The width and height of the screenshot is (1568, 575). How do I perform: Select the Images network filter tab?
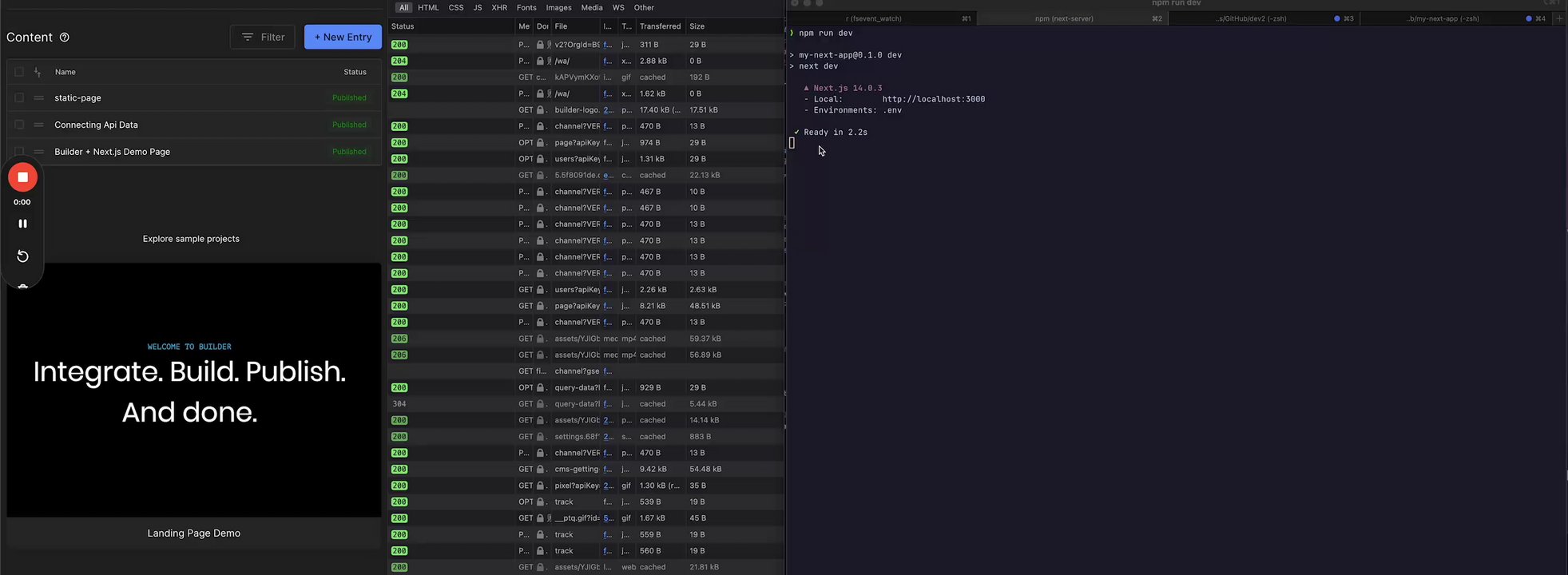coord(558,7)
